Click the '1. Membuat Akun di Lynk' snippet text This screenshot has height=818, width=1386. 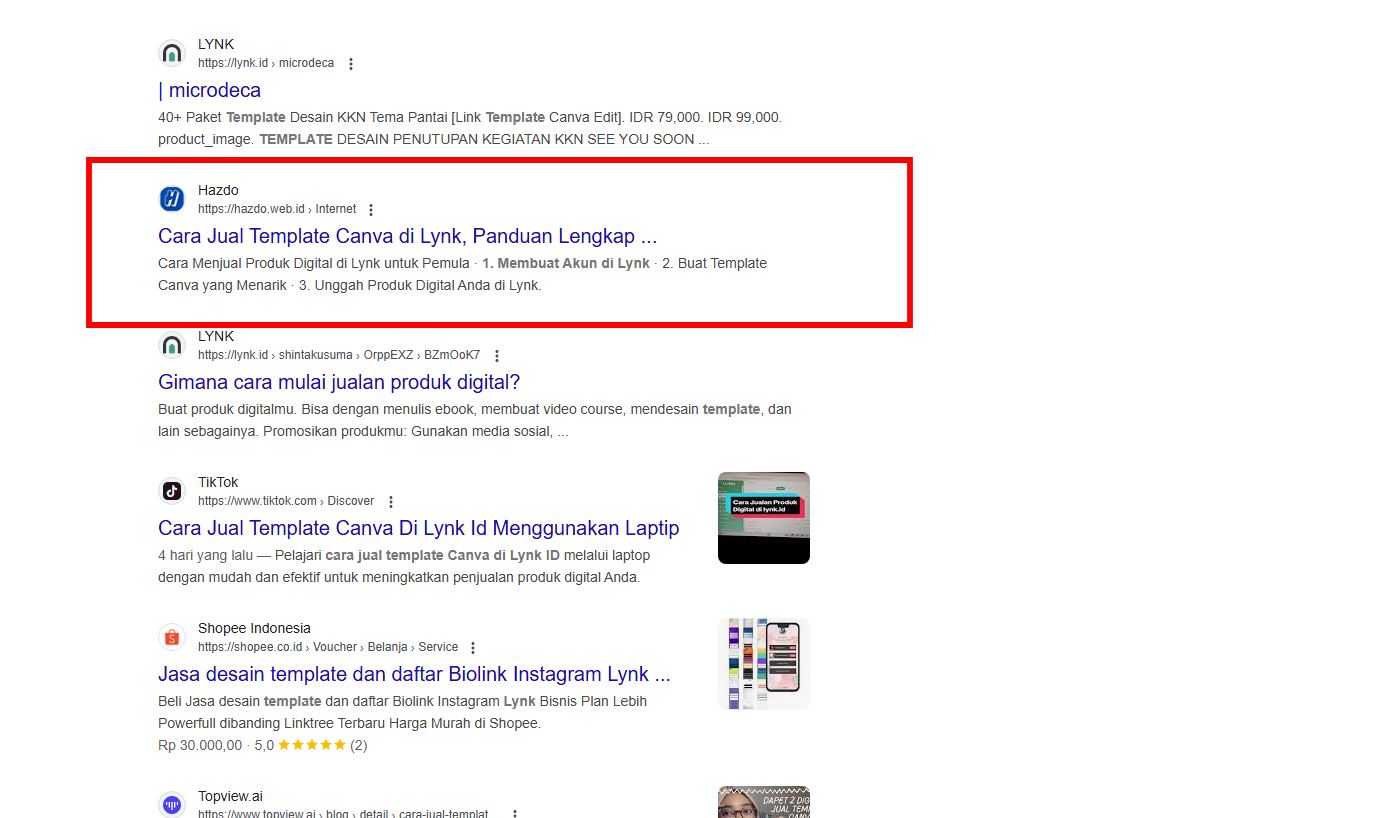coord(566,263)
